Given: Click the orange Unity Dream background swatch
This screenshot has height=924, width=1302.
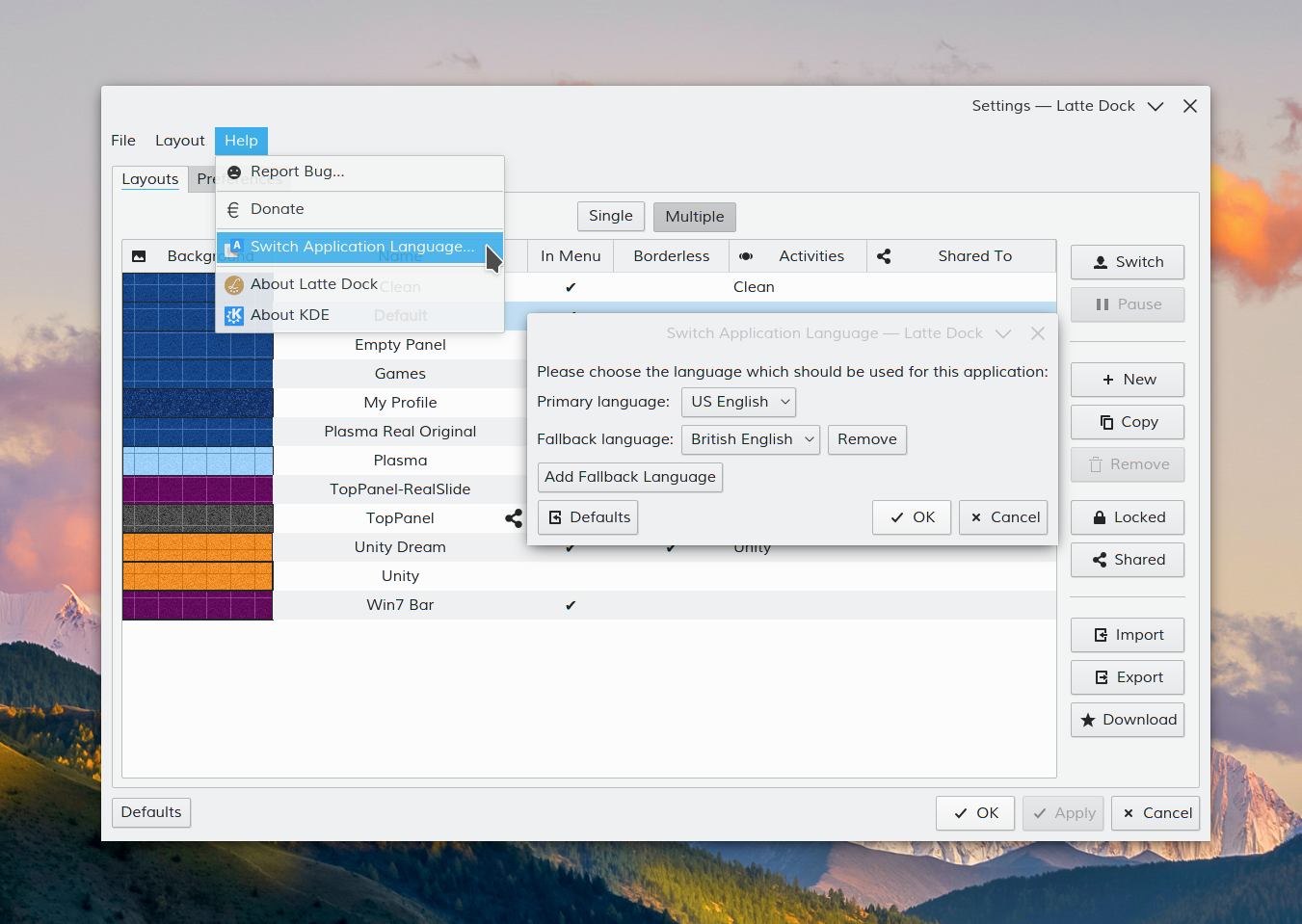Looking at the screenshot, I should click(x=198, y=547).
